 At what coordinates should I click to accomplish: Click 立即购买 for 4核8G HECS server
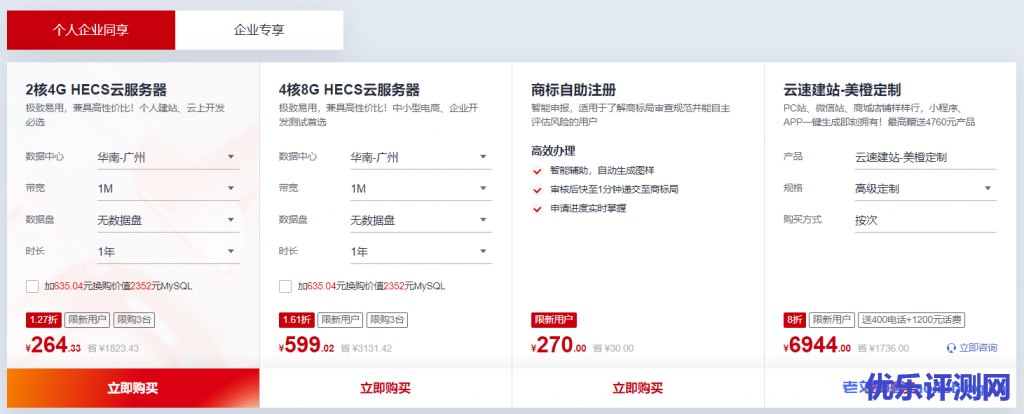pos(385,388)
